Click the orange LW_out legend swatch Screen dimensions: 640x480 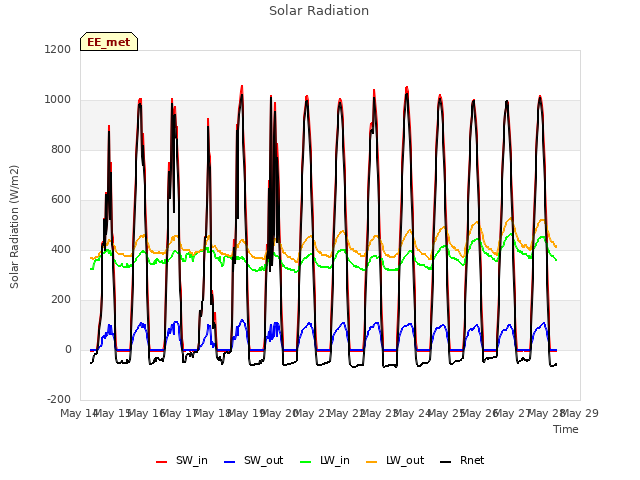click(x=372, y=462)
